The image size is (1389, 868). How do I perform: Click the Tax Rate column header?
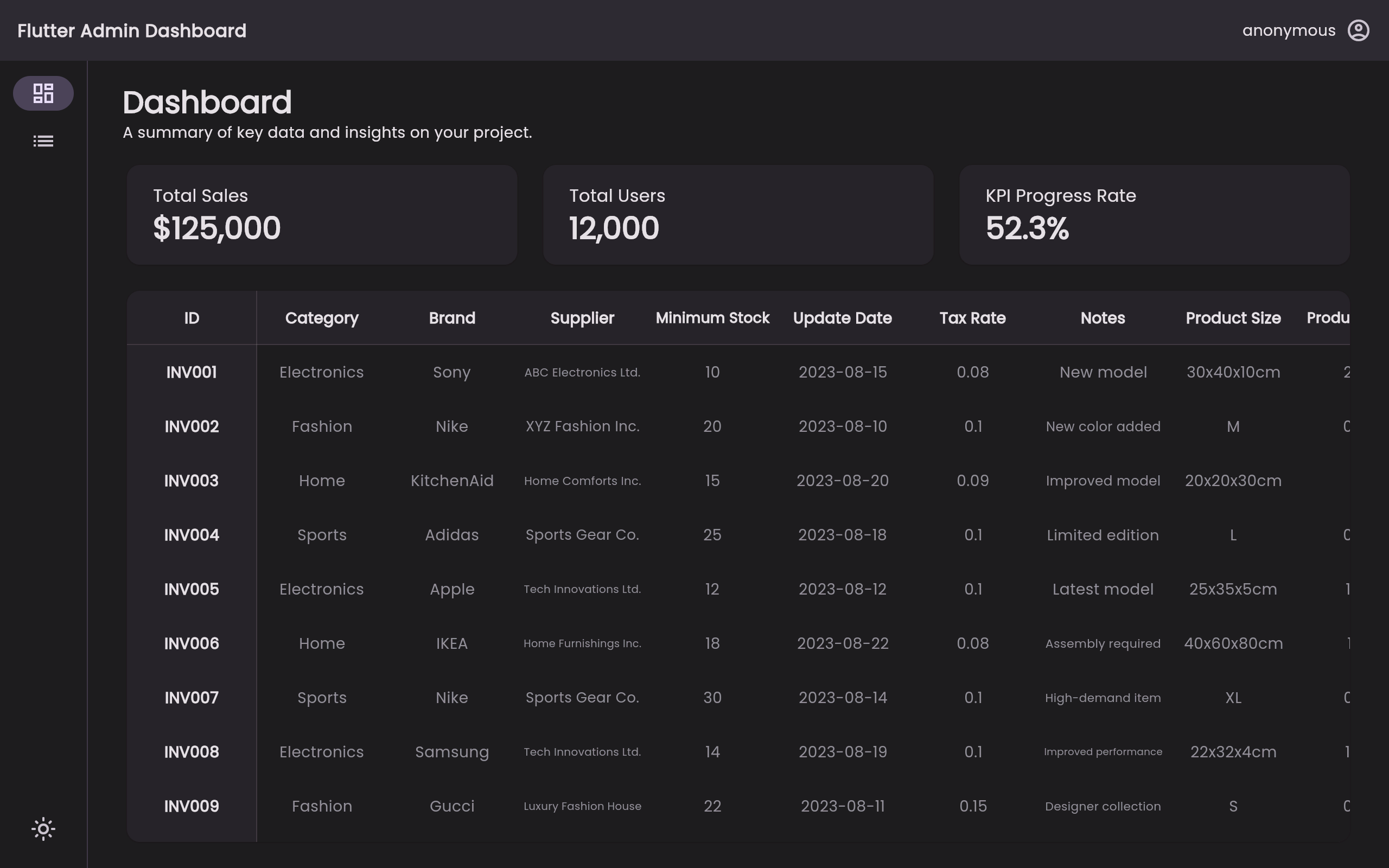[x=972, y=318]
